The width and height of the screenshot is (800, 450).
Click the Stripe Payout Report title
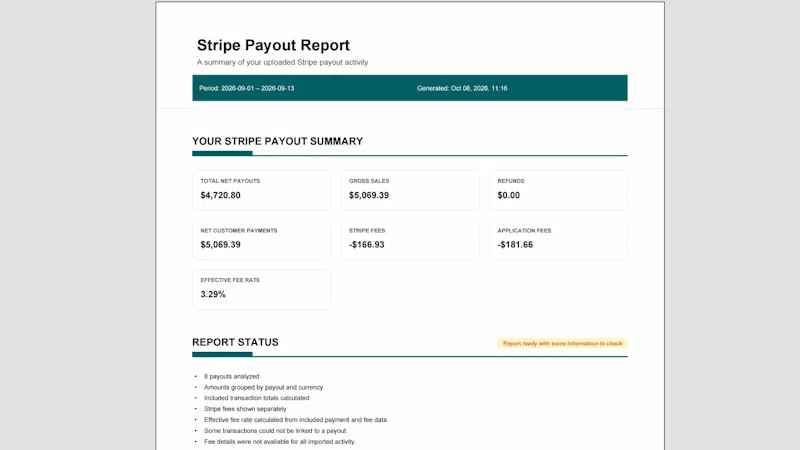pyautogui.click(x=273, y=45)
